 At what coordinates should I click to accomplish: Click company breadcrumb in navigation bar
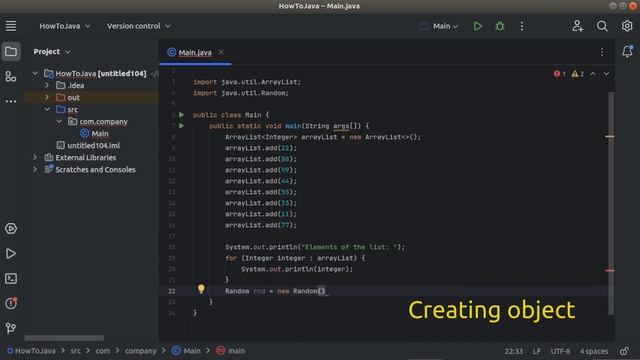pos(140,351)
